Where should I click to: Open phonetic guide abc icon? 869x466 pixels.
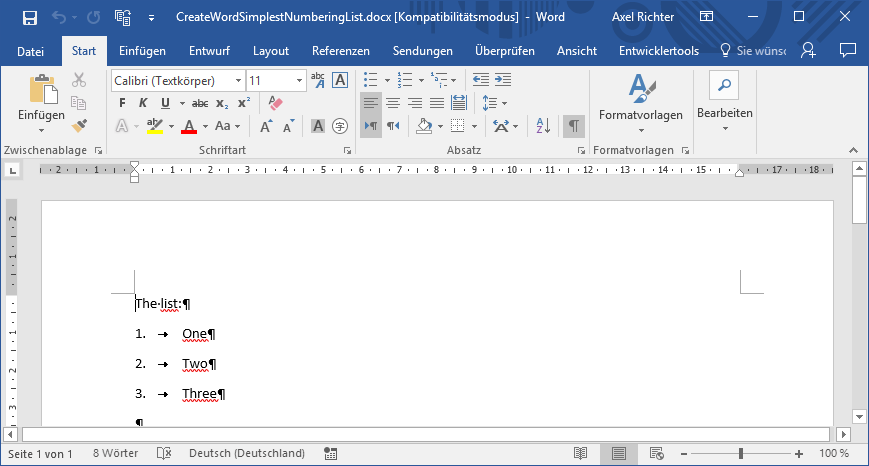pyautogui.click(x=318, y=80)
